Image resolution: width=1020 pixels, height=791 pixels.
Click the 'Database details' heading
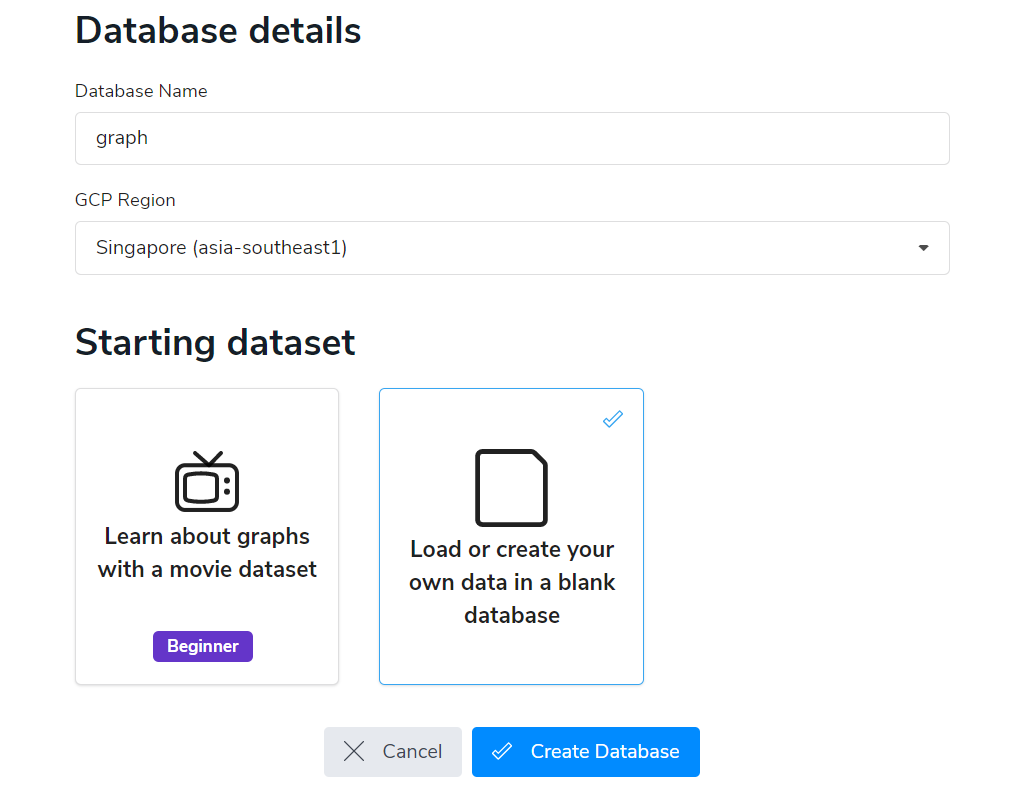(x=218, y=31)
